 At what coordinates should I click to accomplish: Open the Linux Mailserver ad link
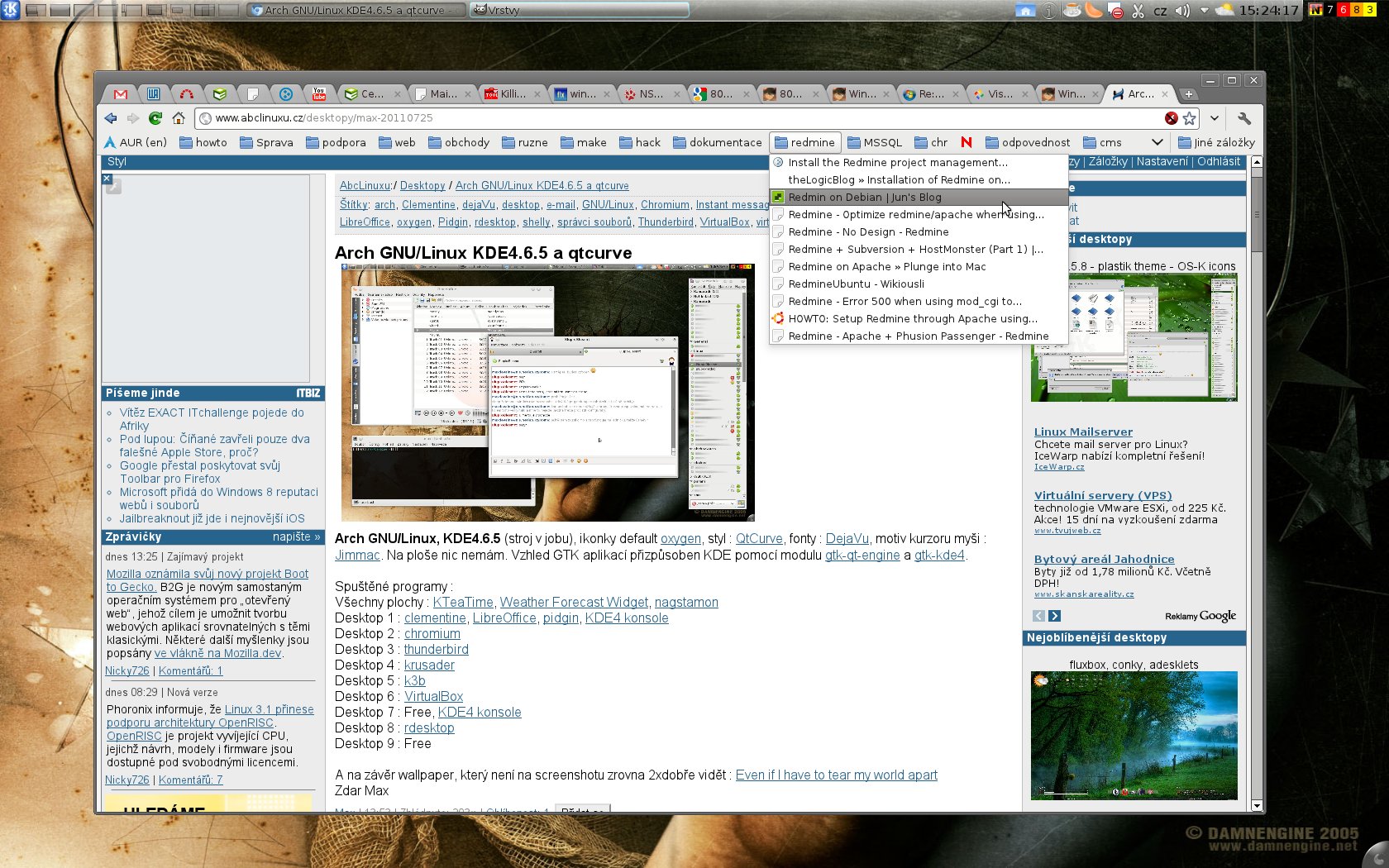[x=1083, y=432]
